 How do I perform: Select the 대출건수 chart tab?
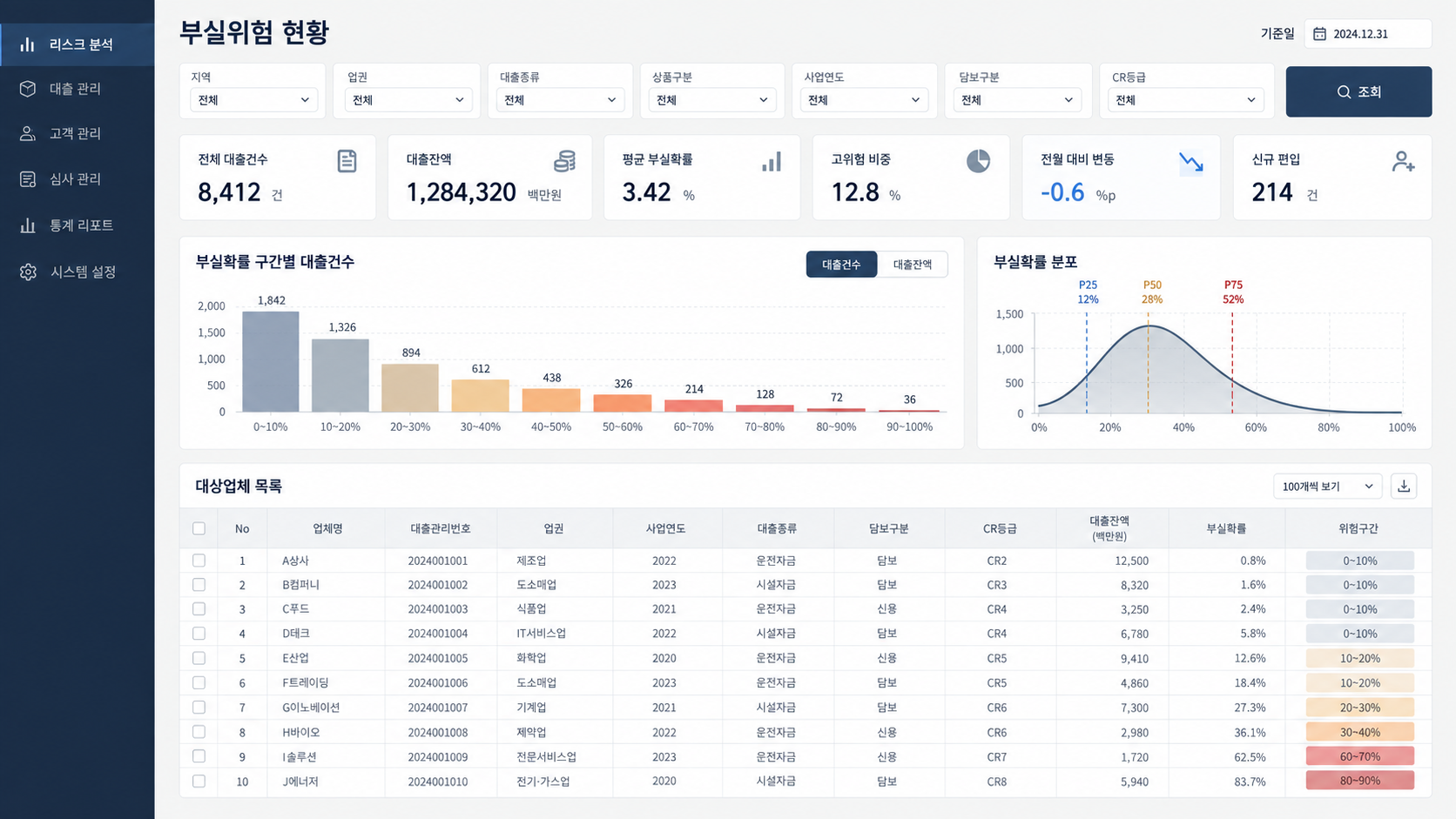click(x=841, y=265)
